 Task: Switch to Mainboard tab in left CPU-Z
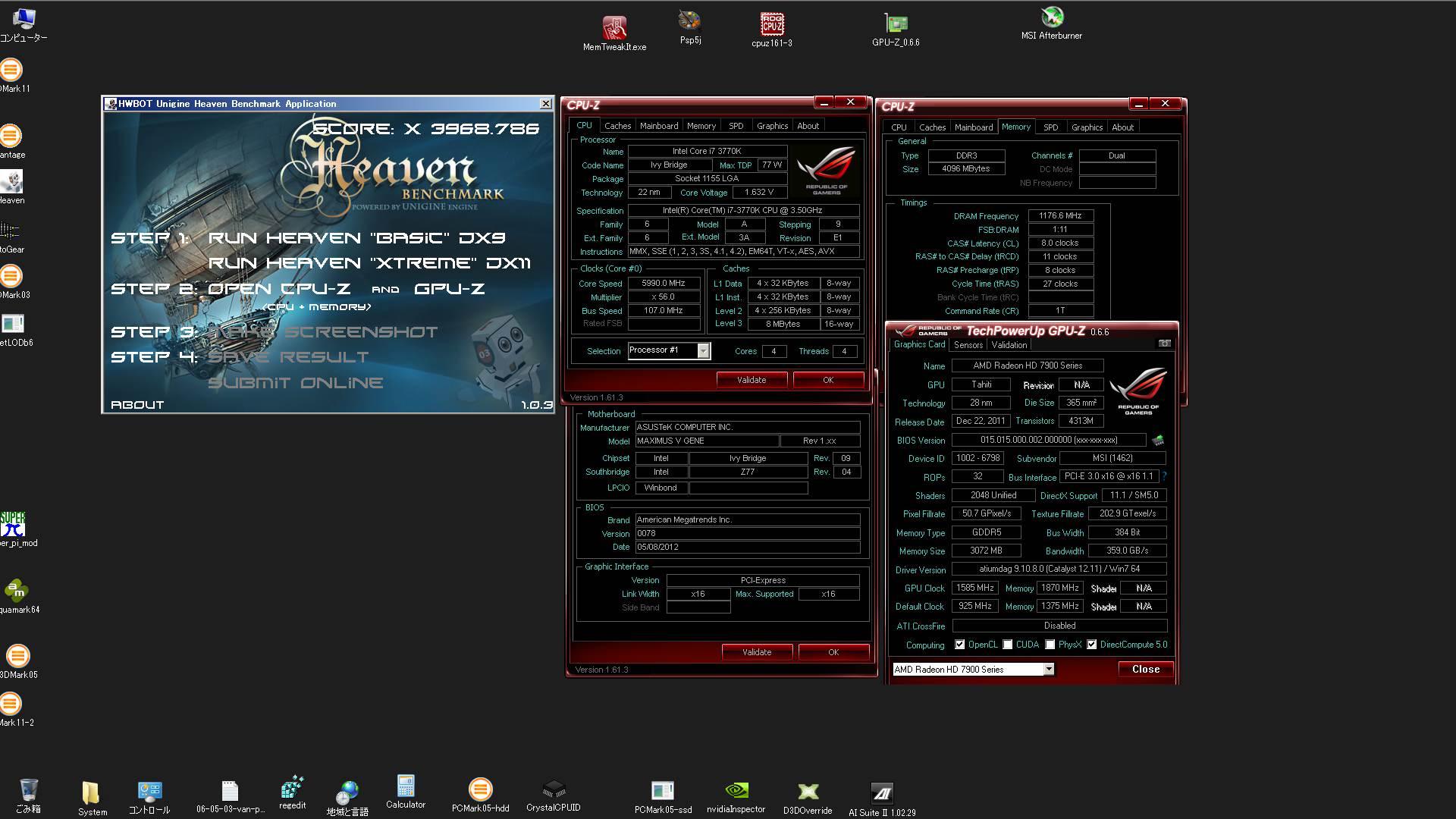(x=658, y=126)
